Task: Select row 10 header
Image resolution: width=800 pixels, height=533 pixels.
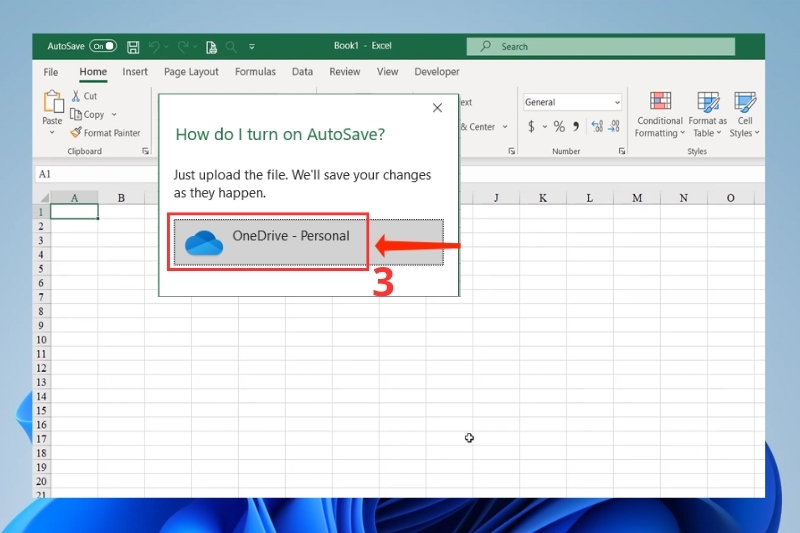Action: [x=41, y=340]
